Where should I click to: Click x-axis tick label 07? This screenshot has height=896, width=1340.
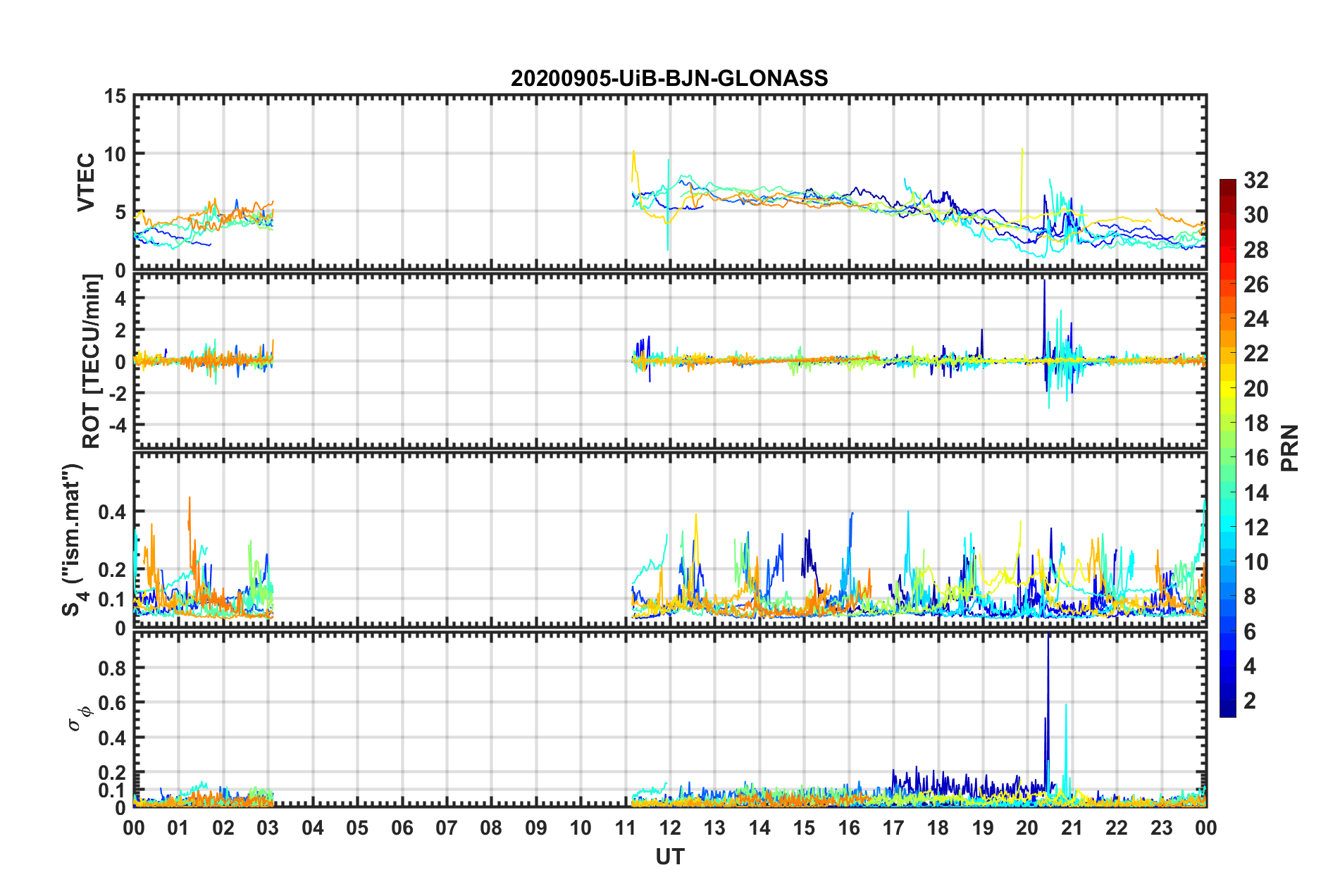447,828
